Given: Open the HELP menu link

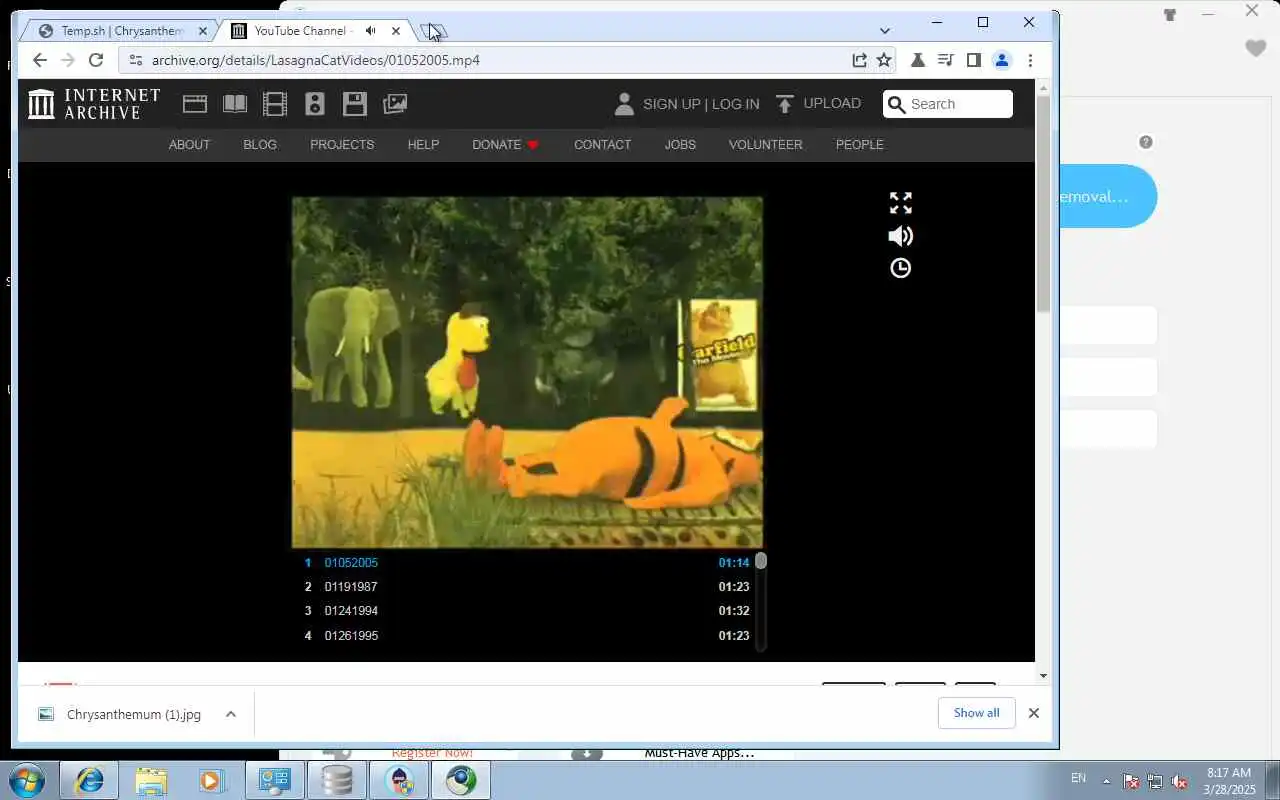Looking at the screenshot, I should pyautogui.click(x=423, y=145).
